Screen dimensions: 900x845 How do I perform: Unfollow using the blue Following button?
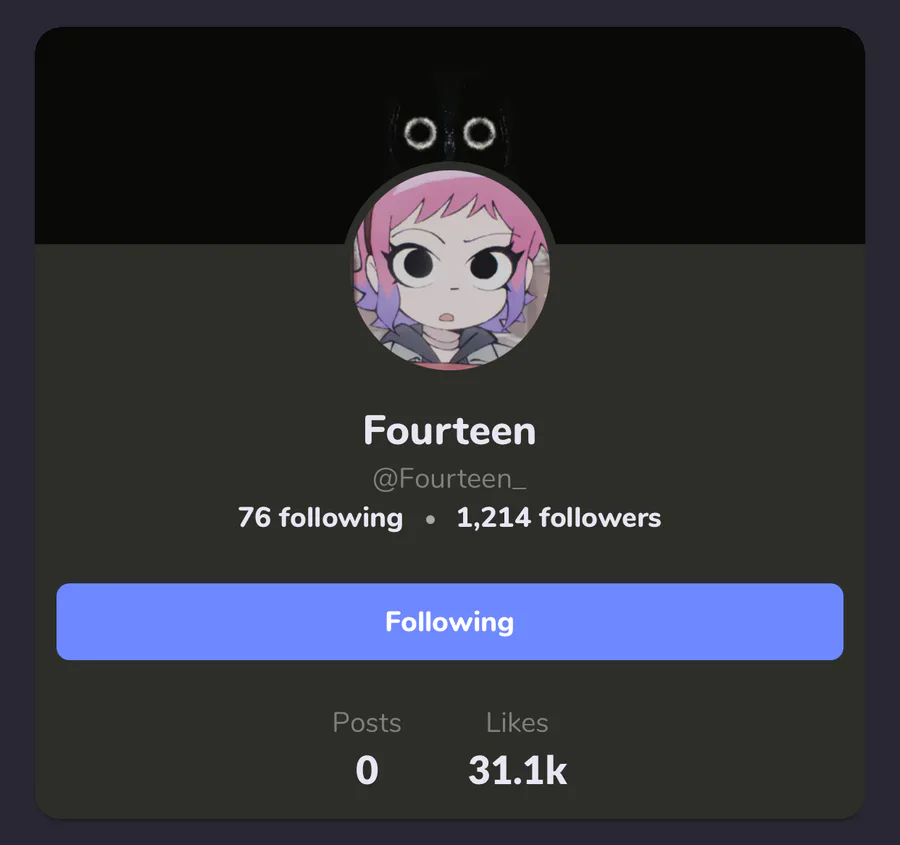point(449,622)
